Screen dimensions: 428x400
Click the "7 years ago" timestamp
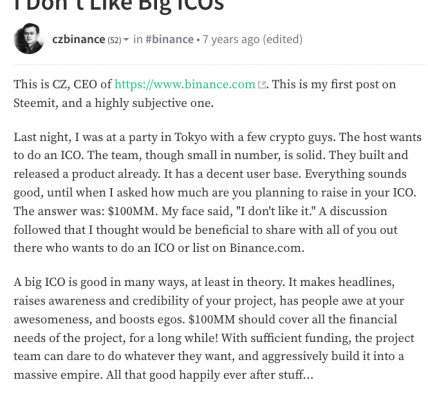pyautogui.click(x=231, y=39)
